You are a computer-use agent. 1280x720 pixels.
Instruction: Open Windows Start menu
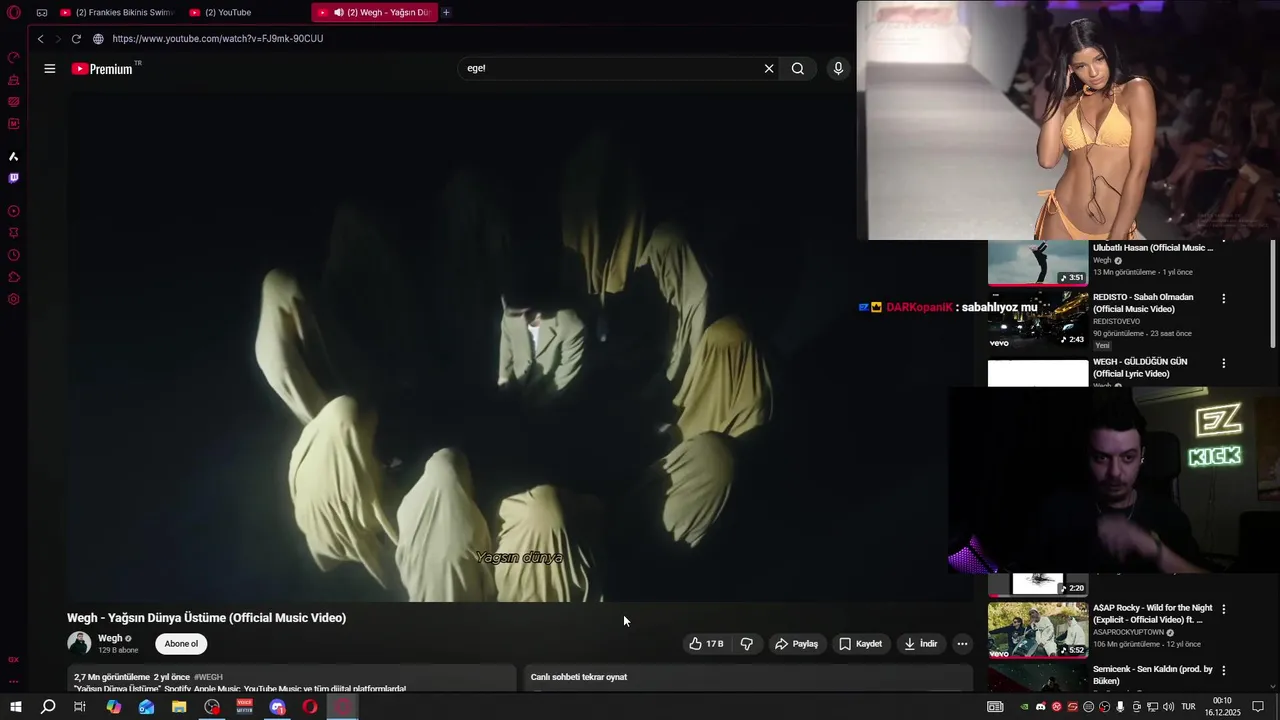pyautogui.click(x=15, y=707)
